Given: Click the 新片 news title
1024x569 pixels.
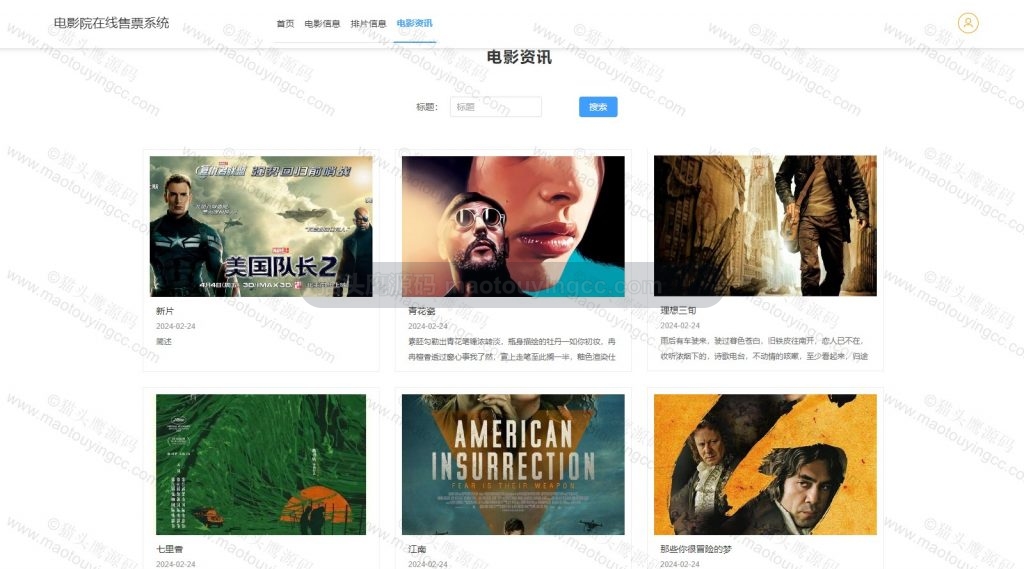Looking at the screenshot, I should [165, 311].
